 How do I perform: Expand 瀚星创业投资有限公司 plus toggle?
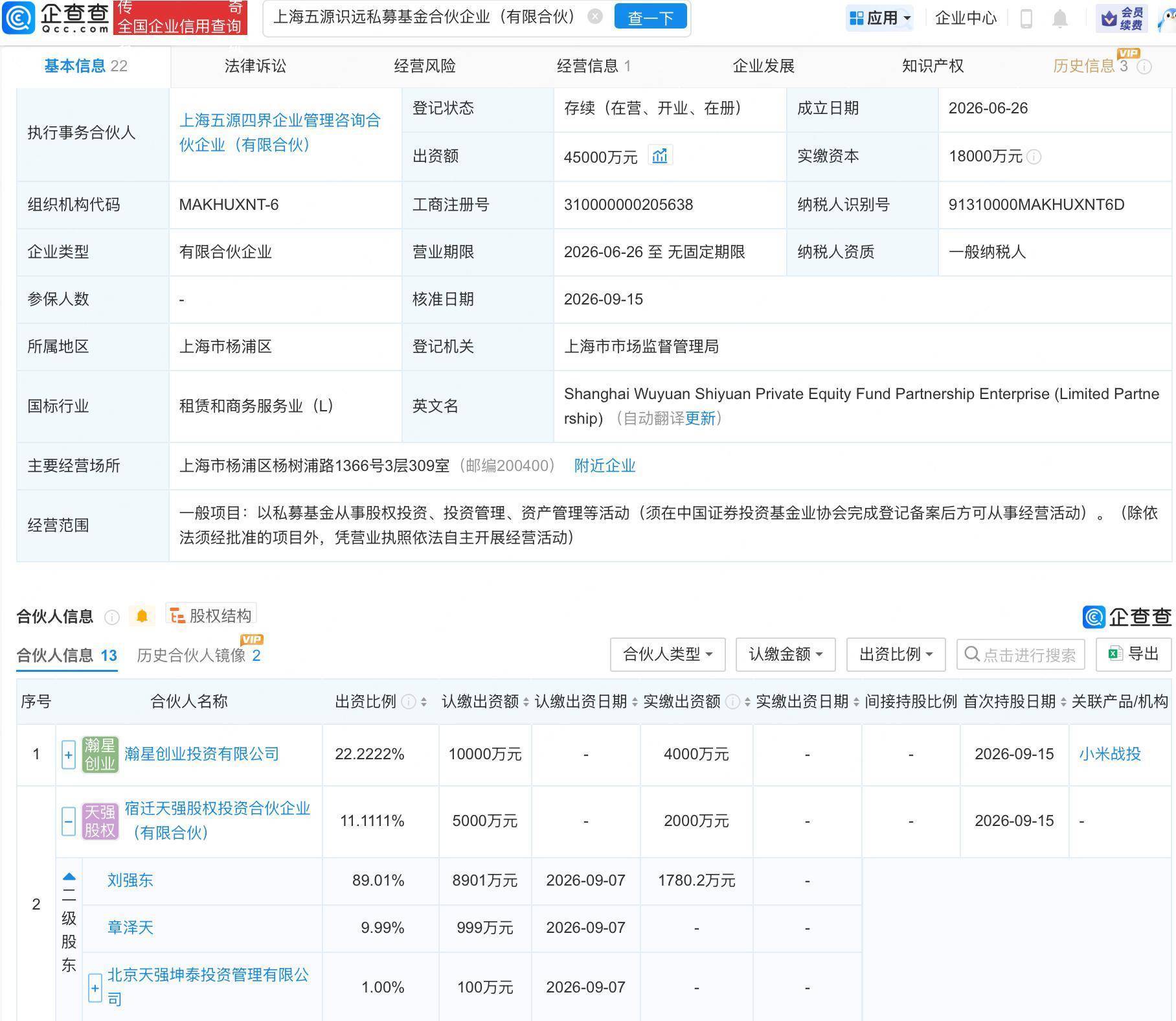[69, 755]
